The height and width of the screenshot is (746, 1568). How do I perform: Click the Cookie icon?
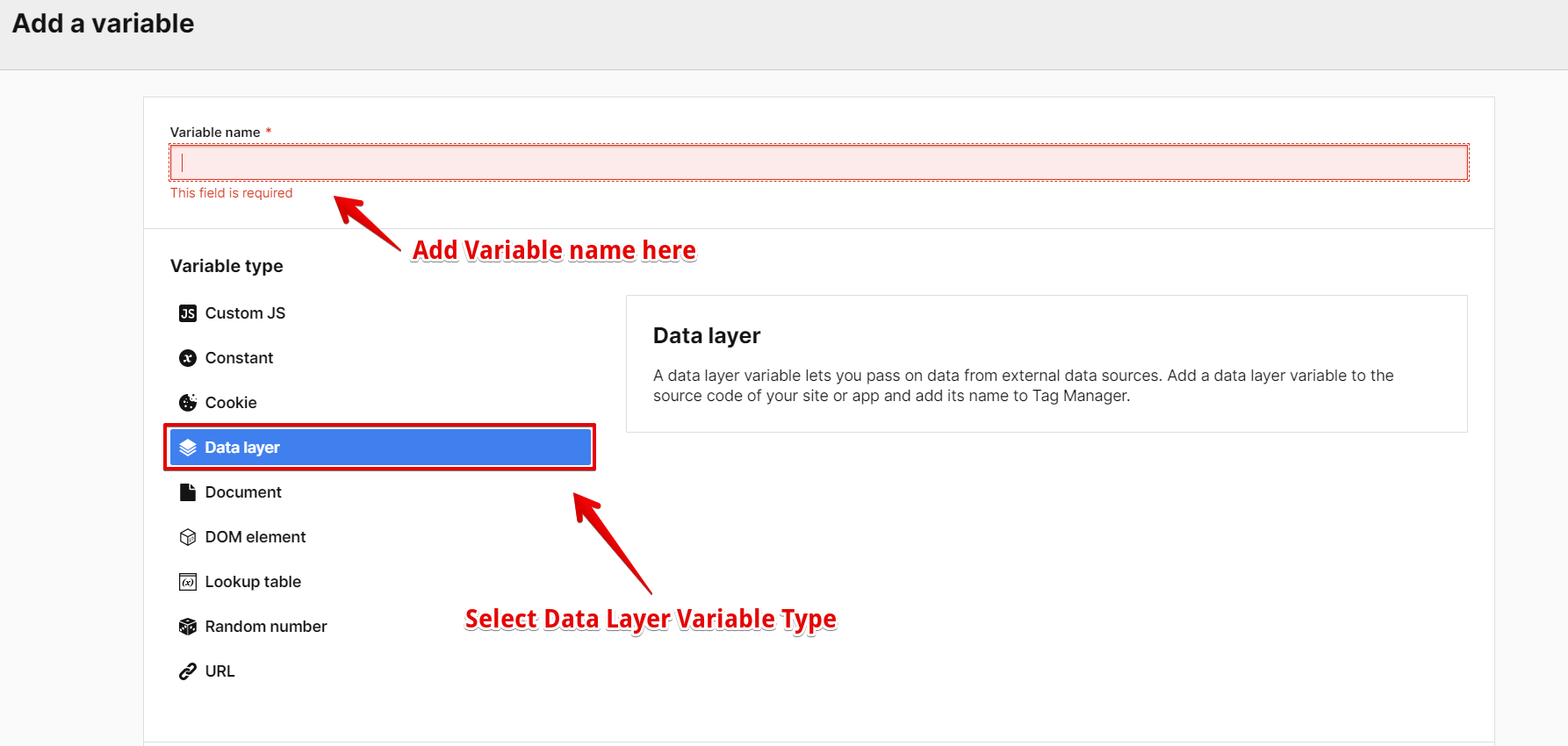pyautogui.click(x=188, y=403)
